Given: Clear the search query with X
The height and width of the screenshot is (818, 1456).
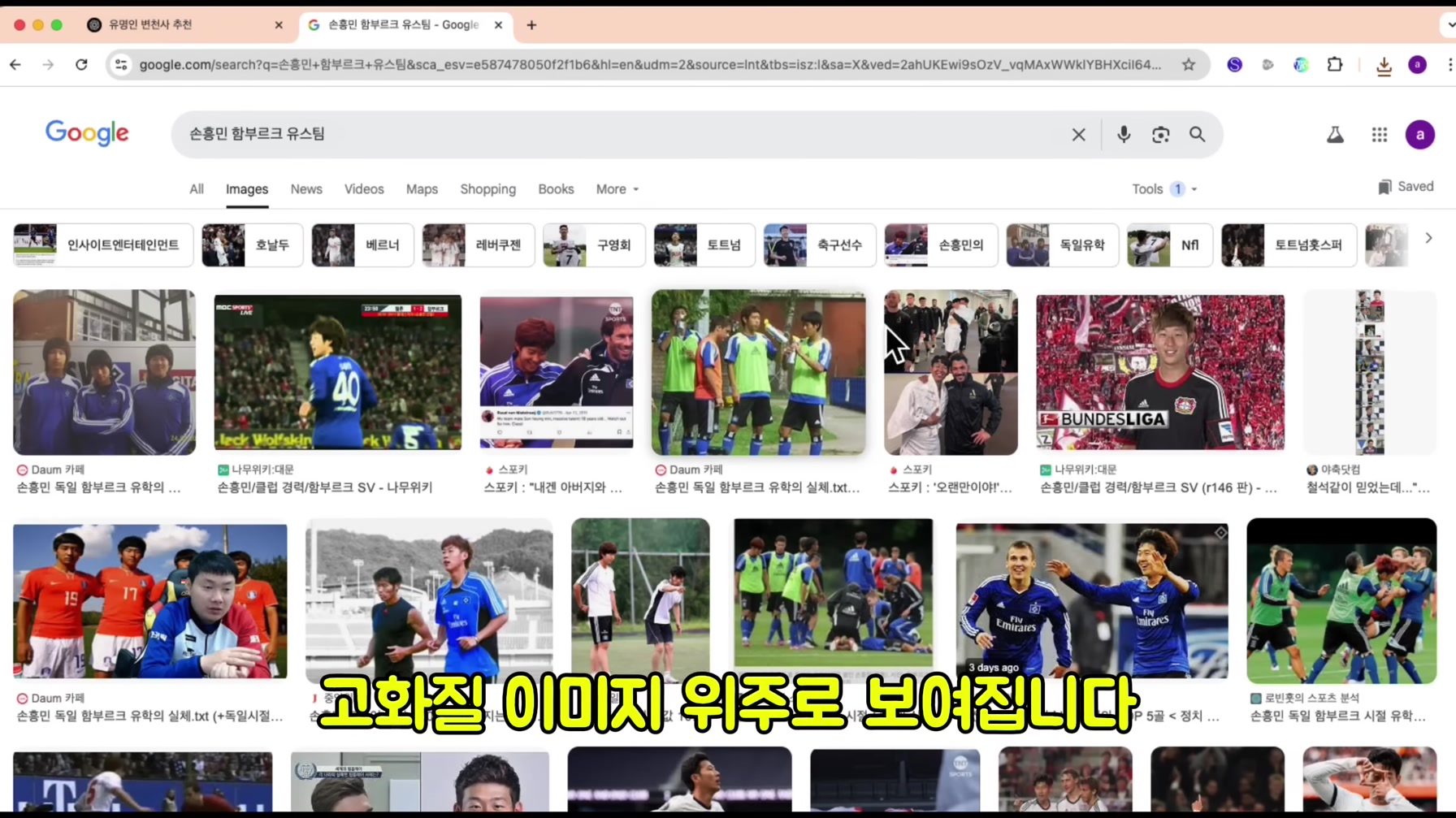Looking at the screenshot, I should (1078, 135).
